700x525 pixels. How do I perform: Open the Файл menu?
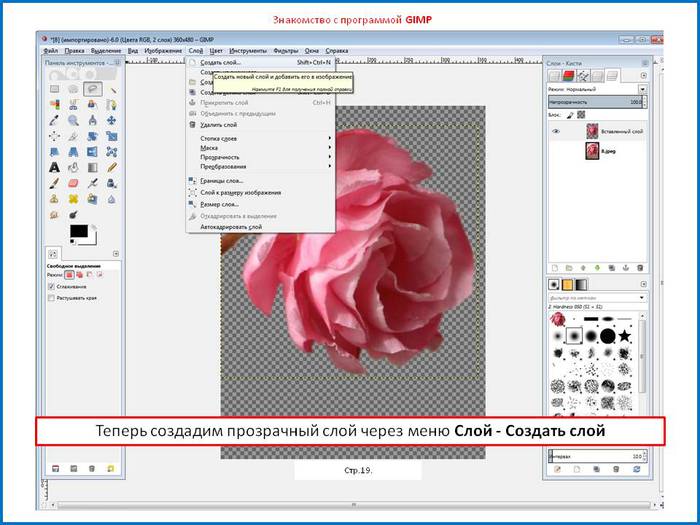click(x=50, y=51)
